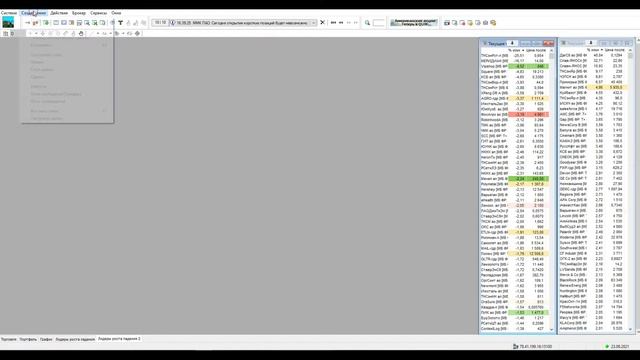
Task: Click the X icon beside the message box
Action: click(x=322, y=22)
